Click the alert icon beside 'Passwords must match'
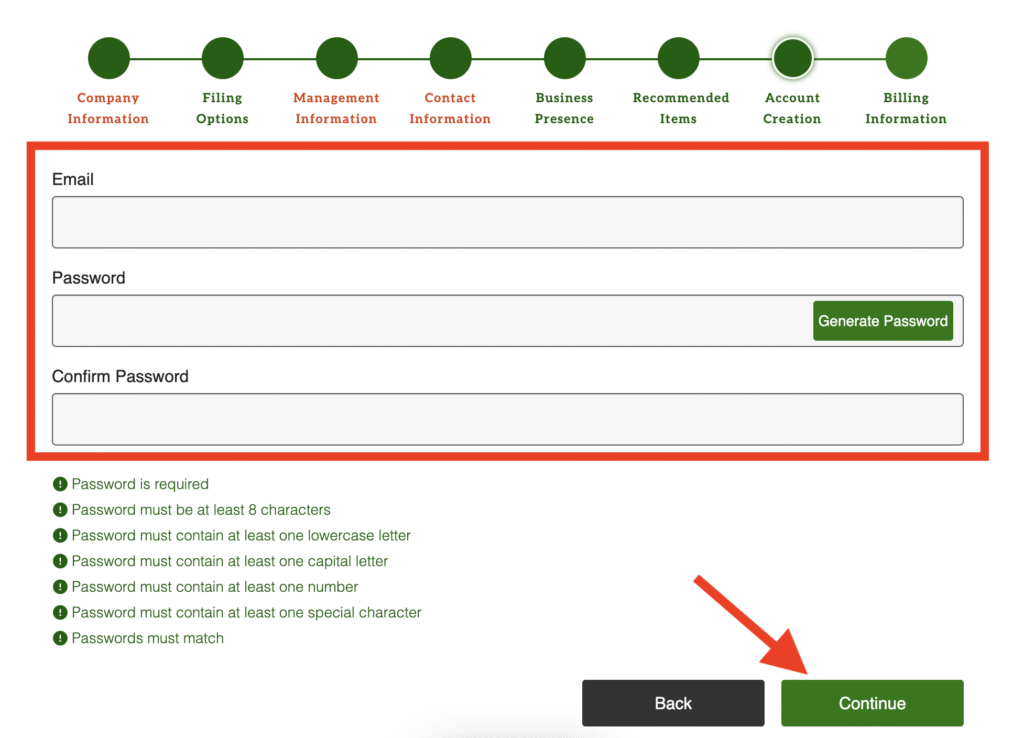 tap(60, 639)
